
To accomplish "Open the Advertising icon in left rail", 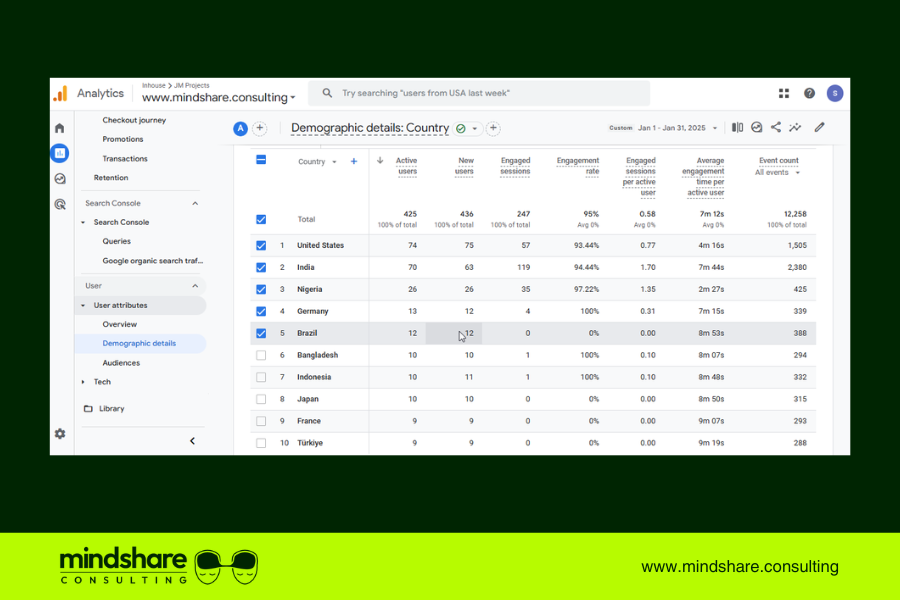I will click(60, 204).
